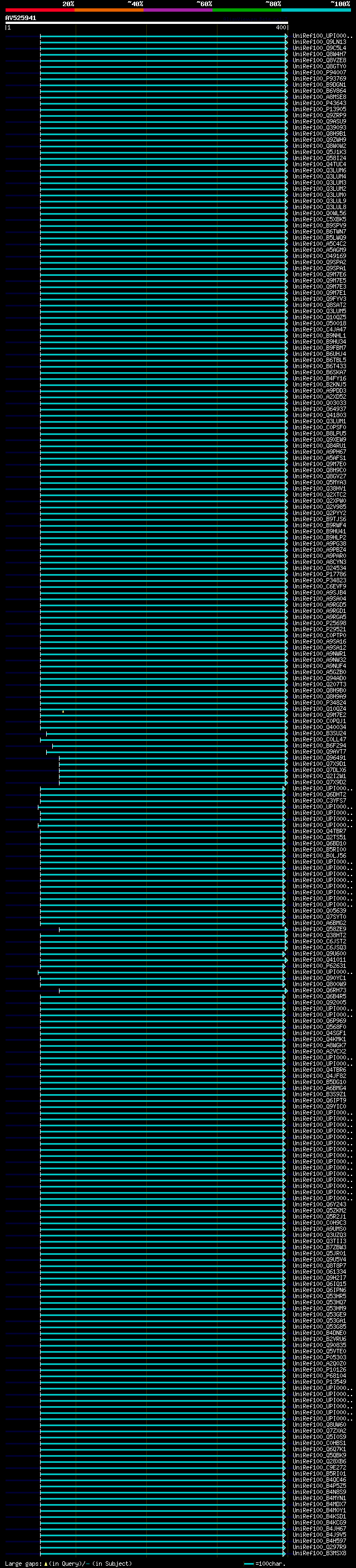This screenshot has width=356, height=1568.
Task: Select label UniRef100_Q3LUM2
Action: coord(319,189)
